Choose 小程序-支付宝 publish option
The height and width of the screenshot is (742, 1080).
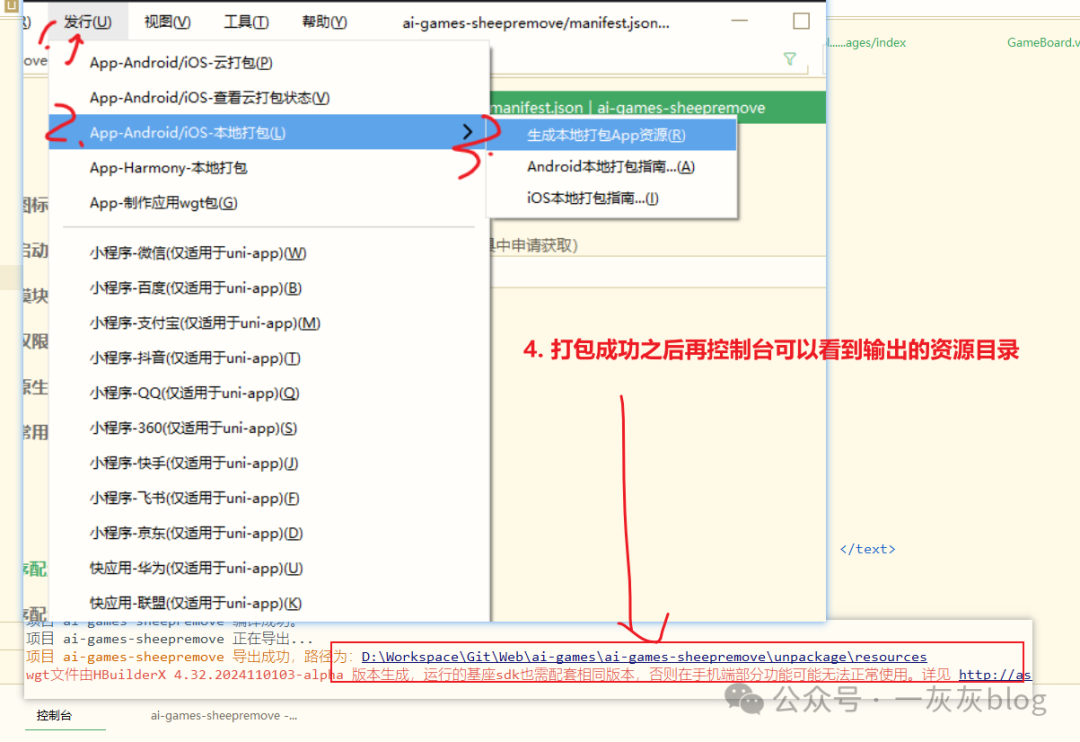coord(204,323)
